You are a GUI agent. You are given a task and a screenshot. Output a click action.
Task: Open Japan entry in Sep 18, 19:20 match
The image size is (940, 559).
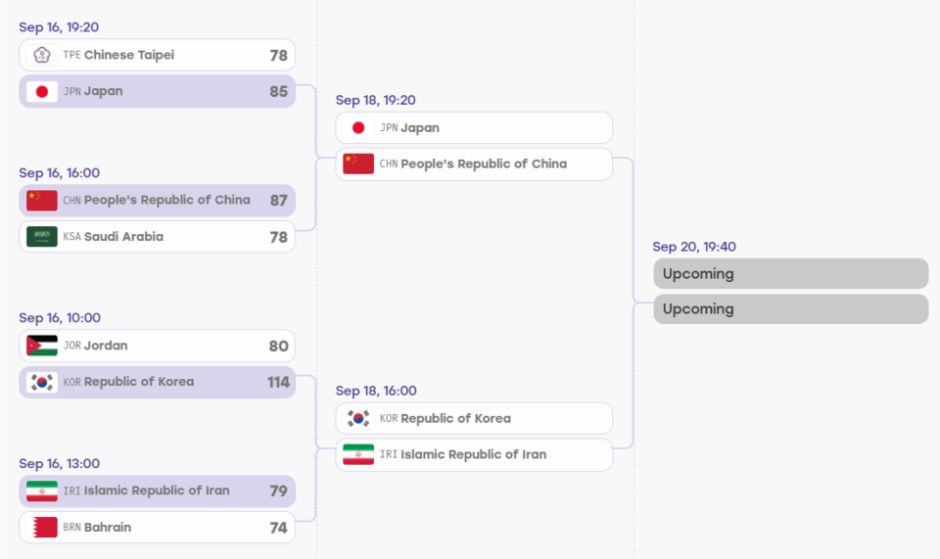pos(474,128)
